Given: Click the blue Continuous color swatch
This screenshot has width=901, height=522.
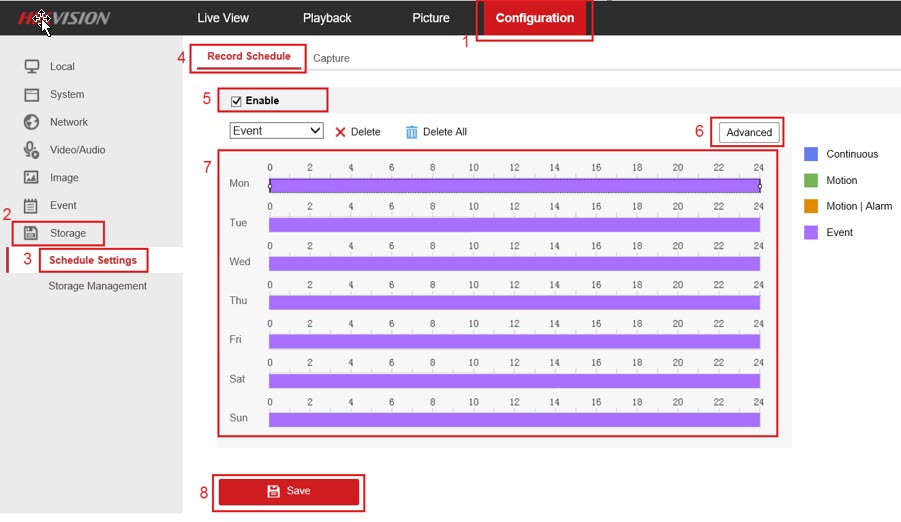Looking at the screenshot, I should coord(811,154).
